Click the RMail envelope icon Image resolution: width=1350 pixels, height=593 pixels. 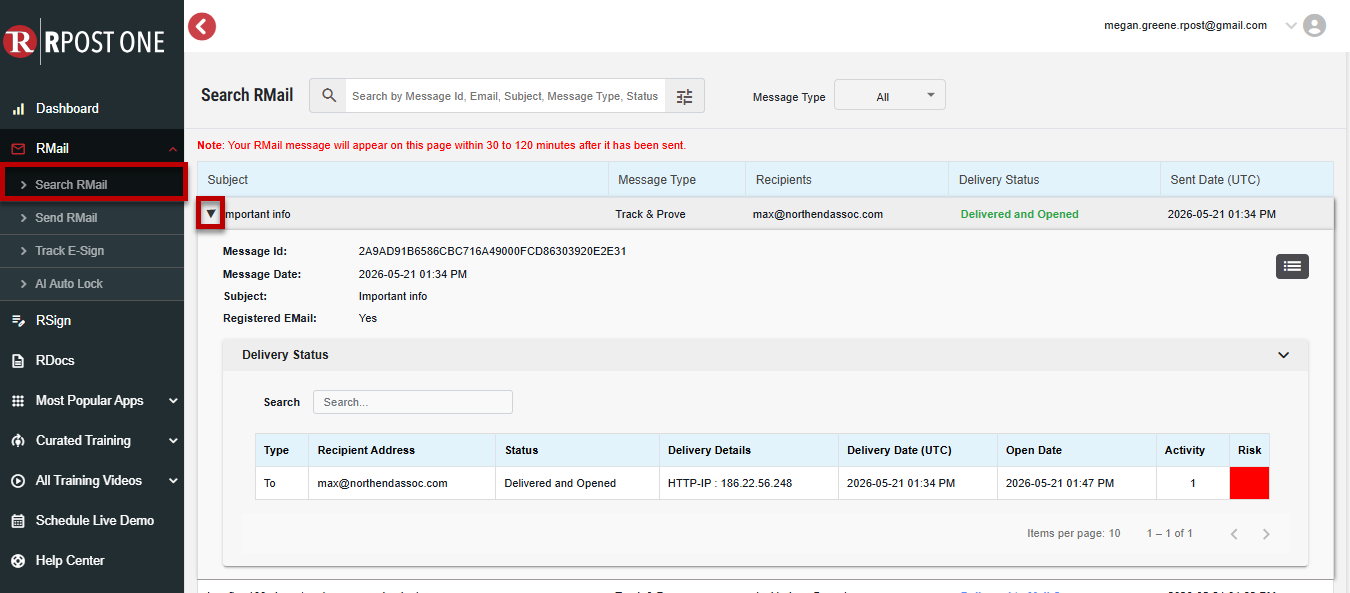18,149
